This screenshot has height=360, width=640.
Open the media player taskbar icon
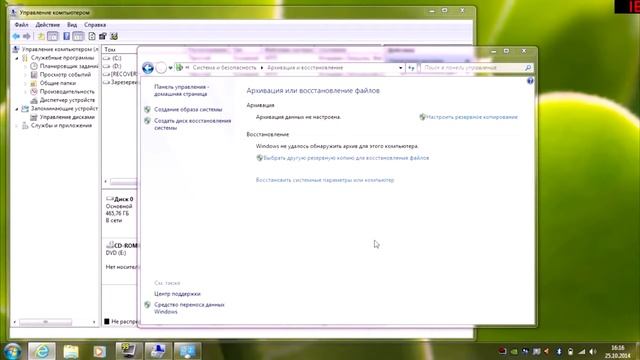tap(99, 351)
